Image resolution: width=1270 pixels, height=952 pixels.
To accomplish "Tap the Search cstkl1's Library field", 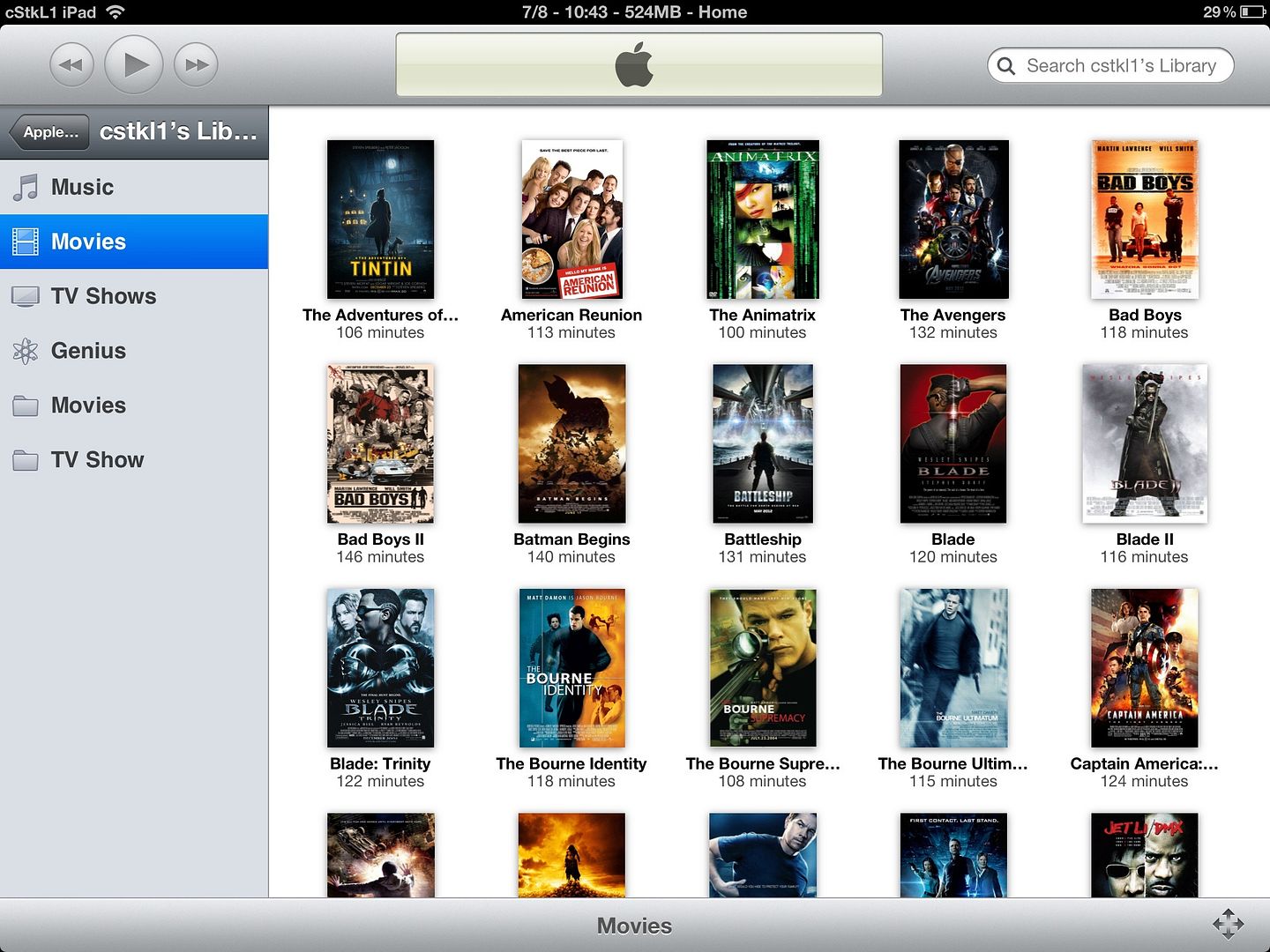I will tap(1120, 66).
